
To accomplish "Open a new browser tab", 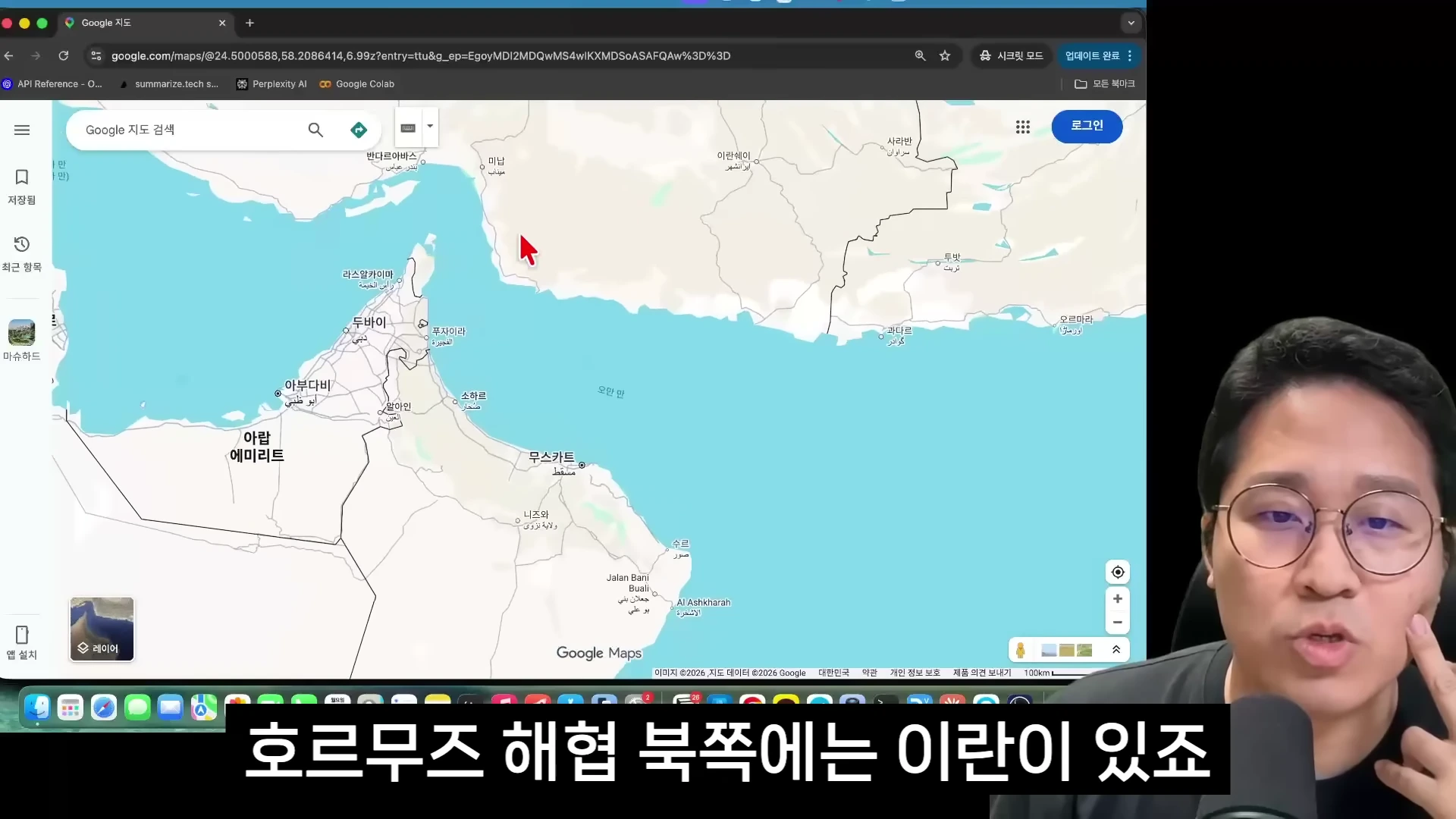I will coord(249,23).
